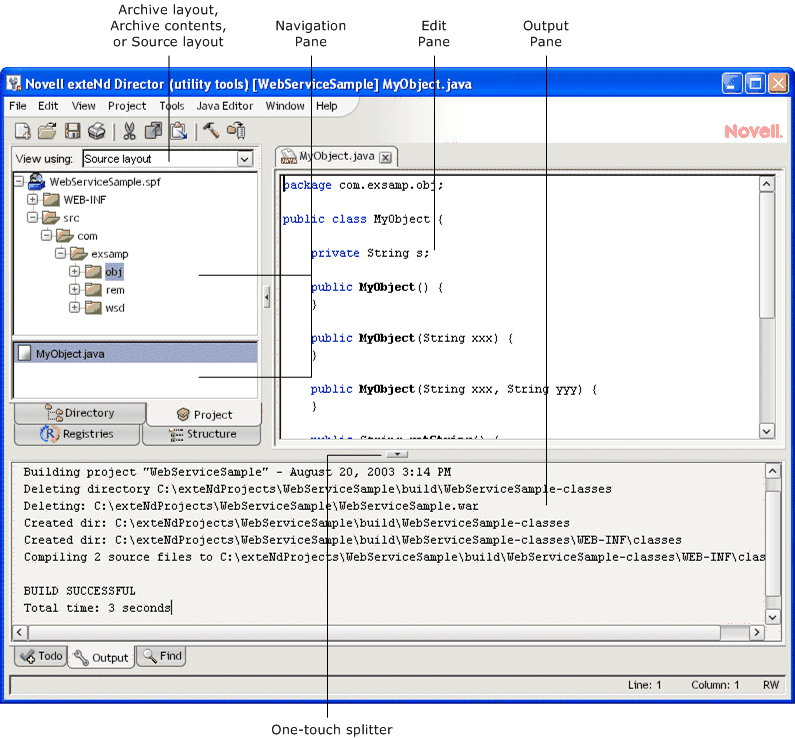Click the output horizontal scrollbar thumb
This screenshot has height=738, width=795.
click(x=375, y=632)
